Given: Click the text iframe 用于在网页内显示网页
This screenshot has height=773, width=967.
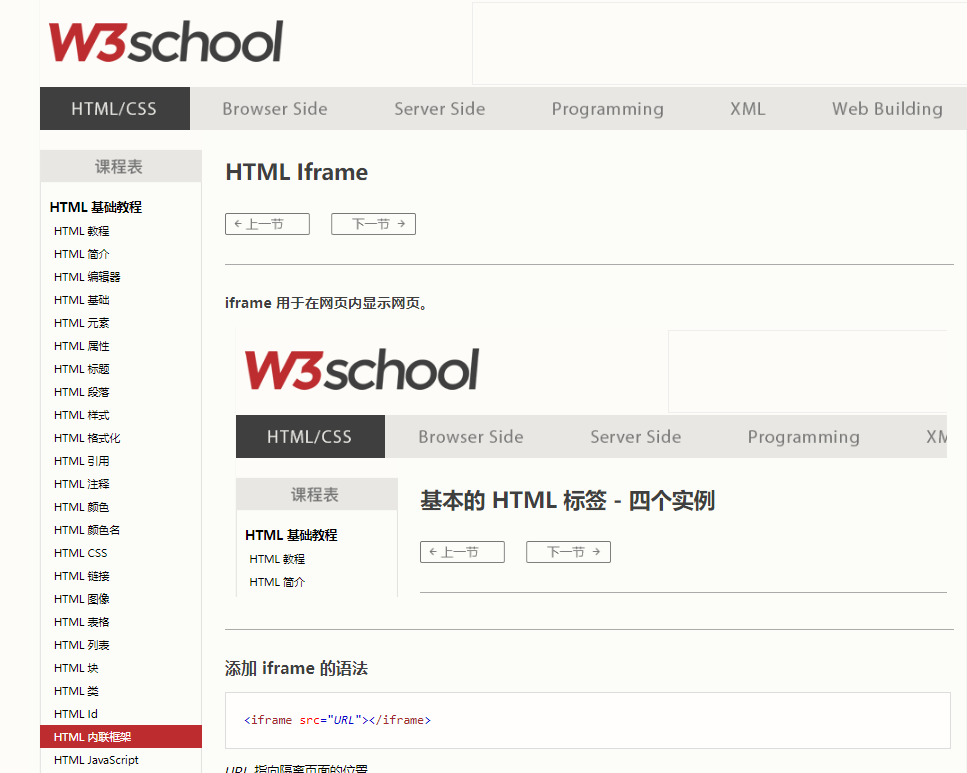Looking at the screenshot, I should (x=326, y=303).
